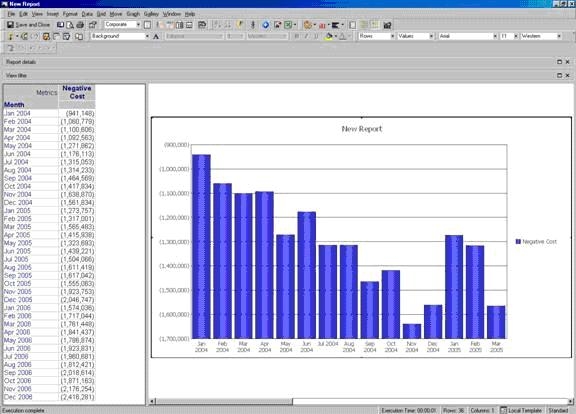Image resolution: width=576 pixels, height=414 pixels.
Task: Click the font format A icon
Action: coord(156,36)
